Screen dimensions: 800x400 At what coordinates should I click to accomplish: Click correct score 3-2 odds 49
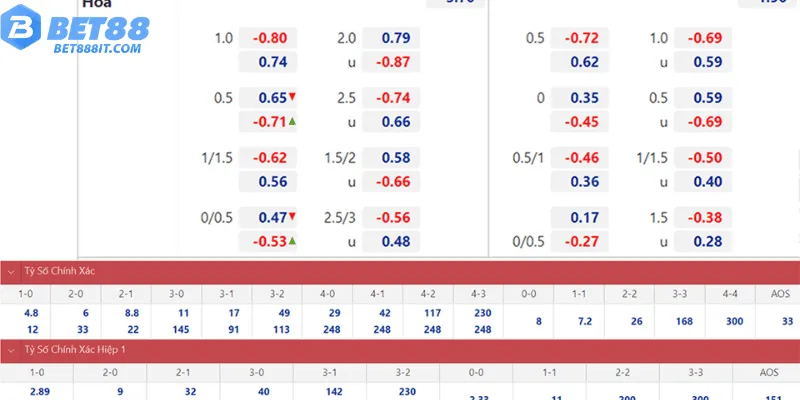point(284,313)
